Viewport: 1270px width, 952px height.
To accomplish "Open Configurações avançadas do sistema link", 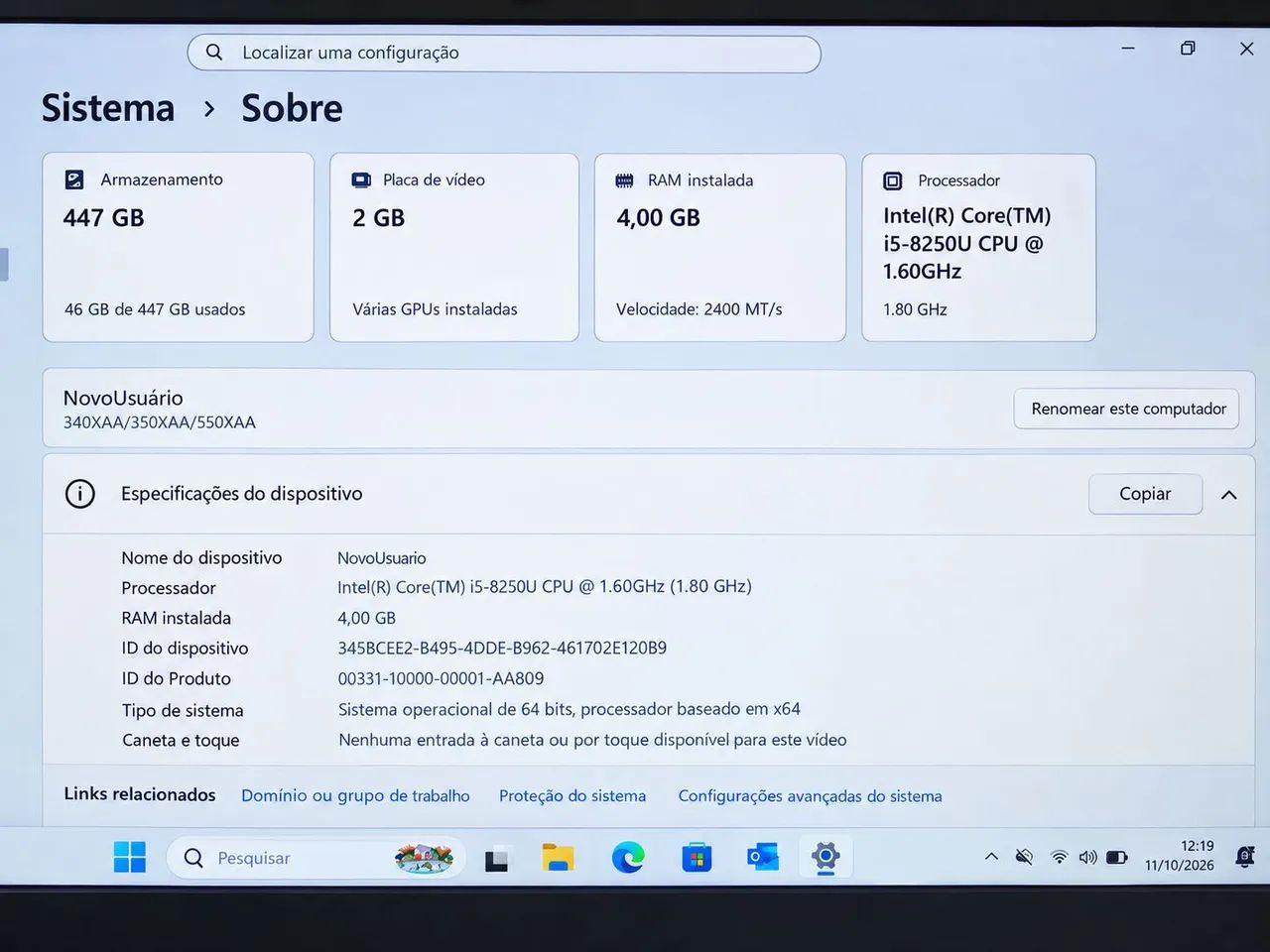I will click(x=810, y=796).
